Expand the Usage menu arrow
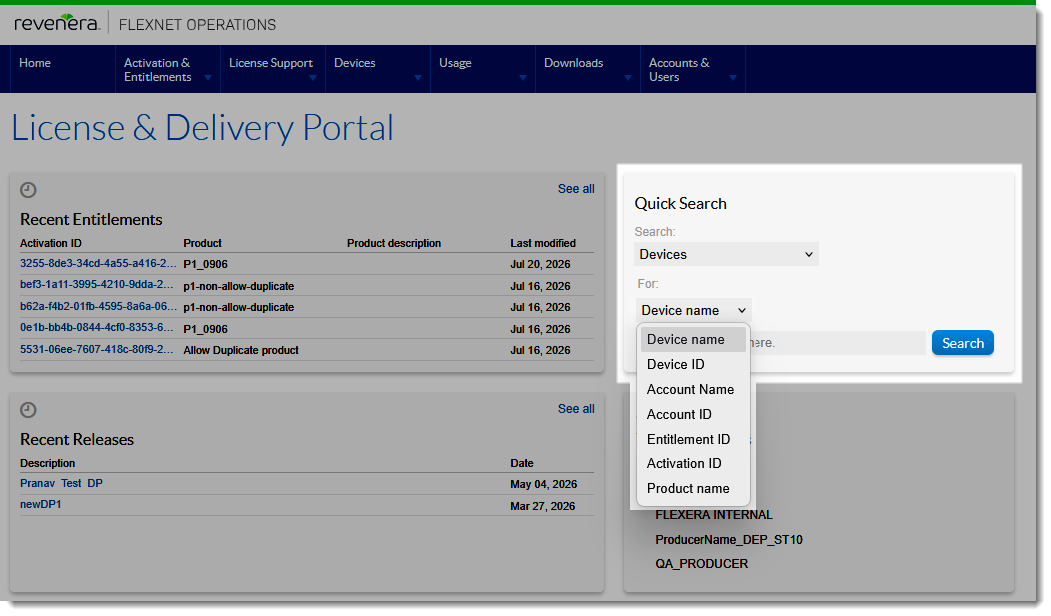Viewport: 1051px width, 616px height. point(523,78)
